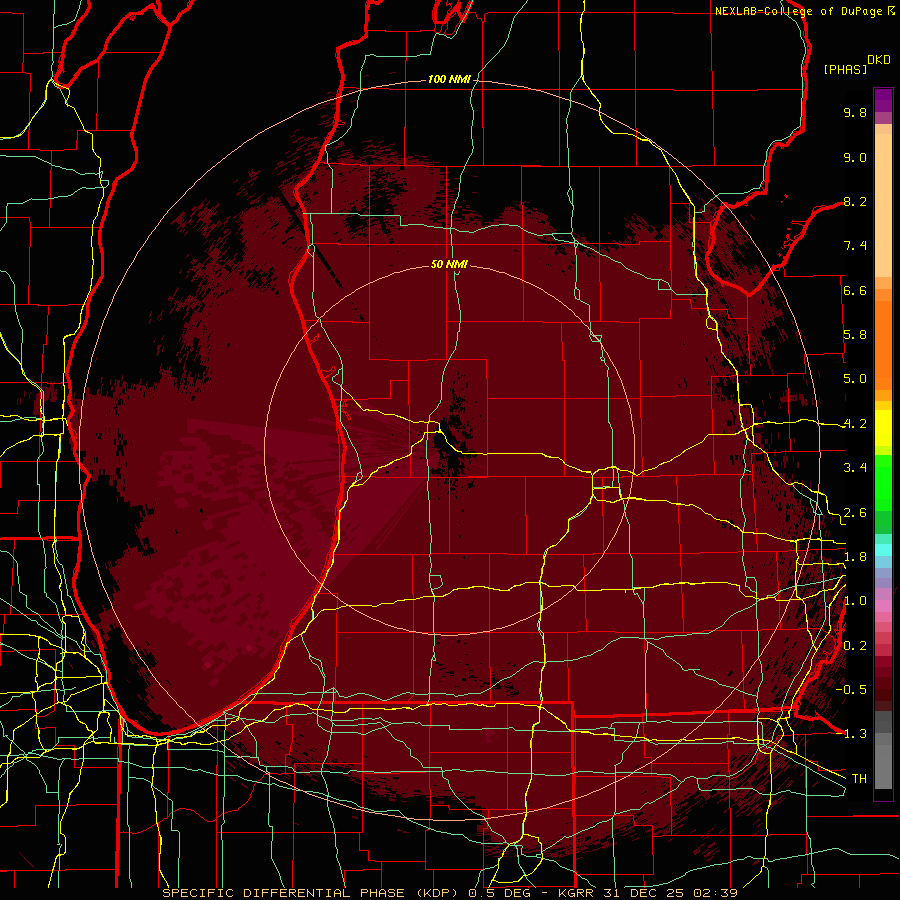
Task: Select the 5.8 scale value
Action: click(855, 335)
